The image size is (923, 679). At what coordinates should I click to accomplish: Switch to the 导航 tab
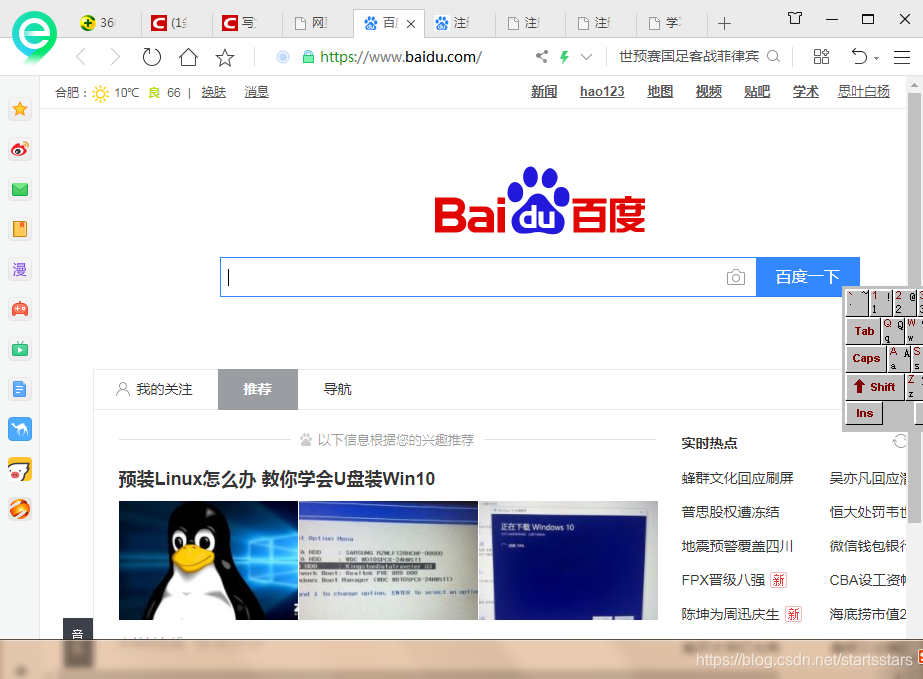coord(337,389)
